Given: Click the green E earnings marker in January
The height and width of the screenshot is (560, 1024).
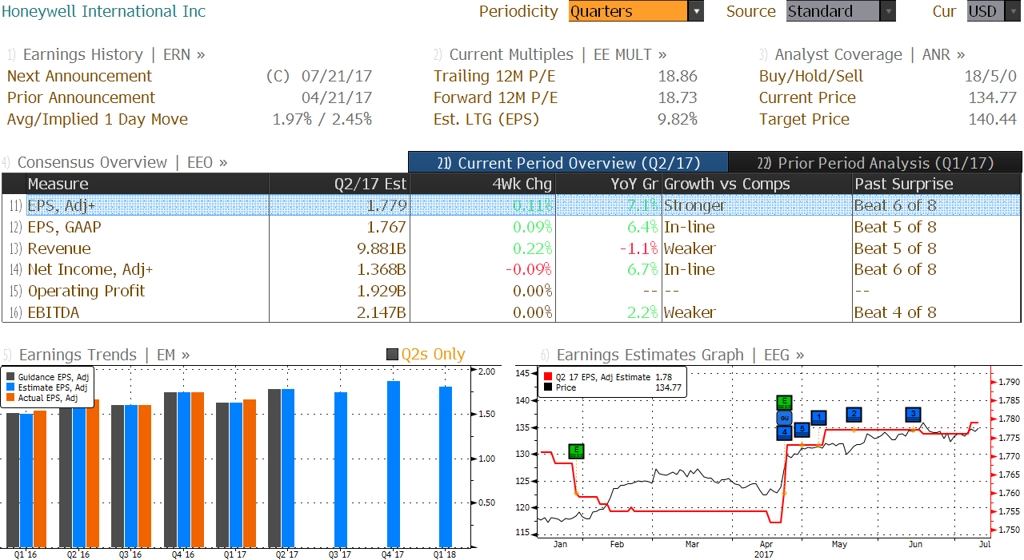Looking at the screenshot, I should (576, 451).
